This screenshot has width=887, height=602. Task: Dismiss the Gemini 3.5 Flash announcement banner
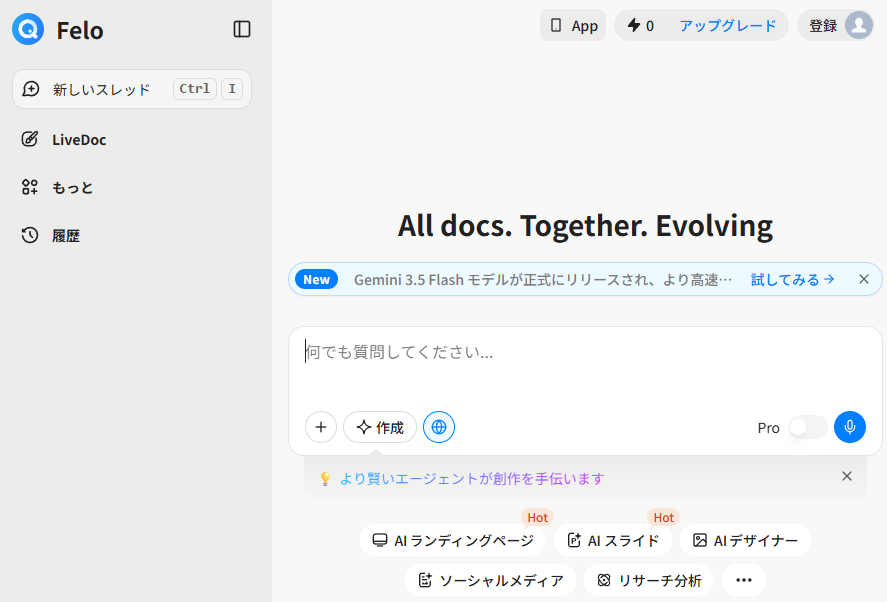(864, 279)
